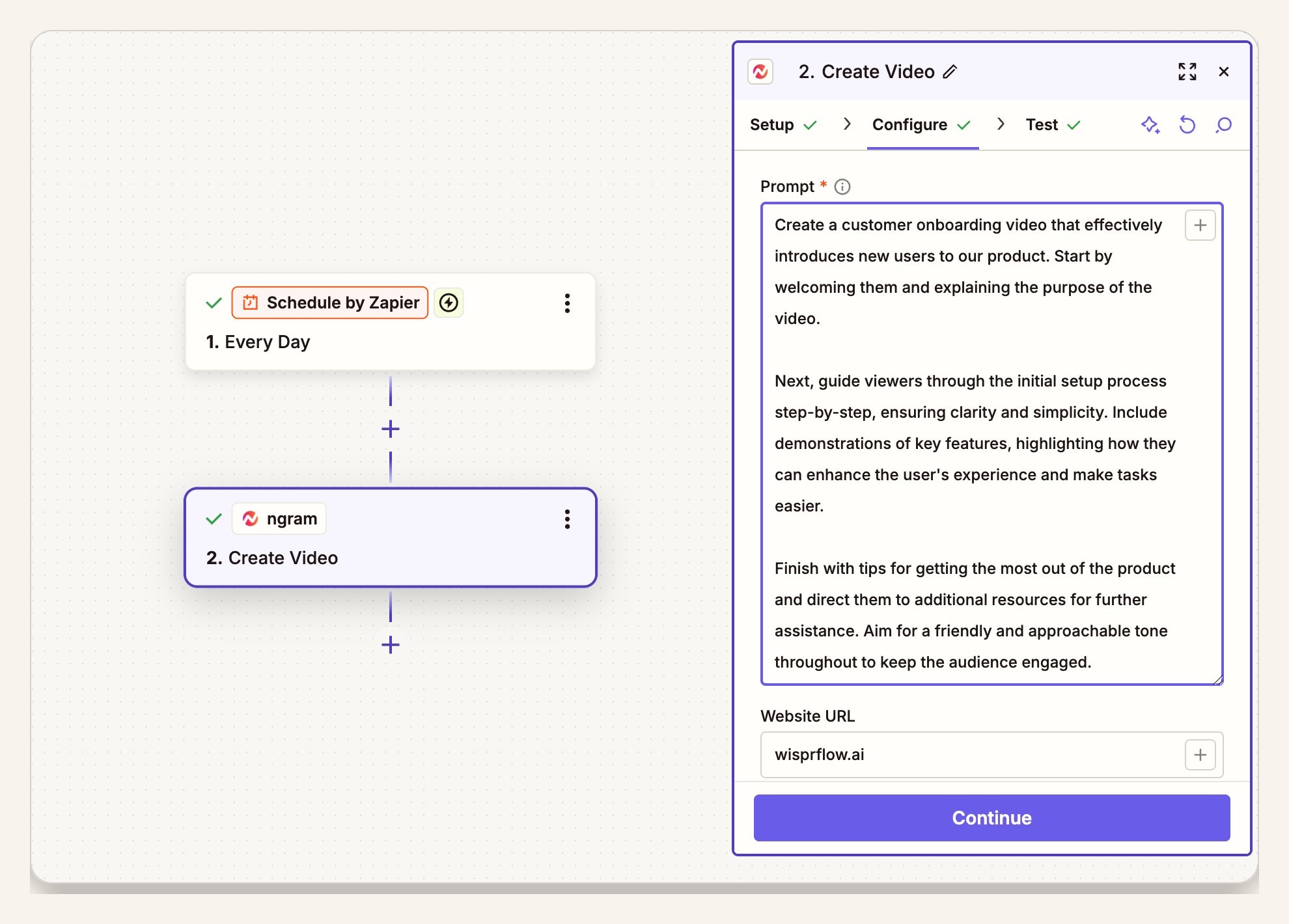Click the green checkmark on Schedule step
Viewport: 1289px width, 924px height.
tap(214, 303)
